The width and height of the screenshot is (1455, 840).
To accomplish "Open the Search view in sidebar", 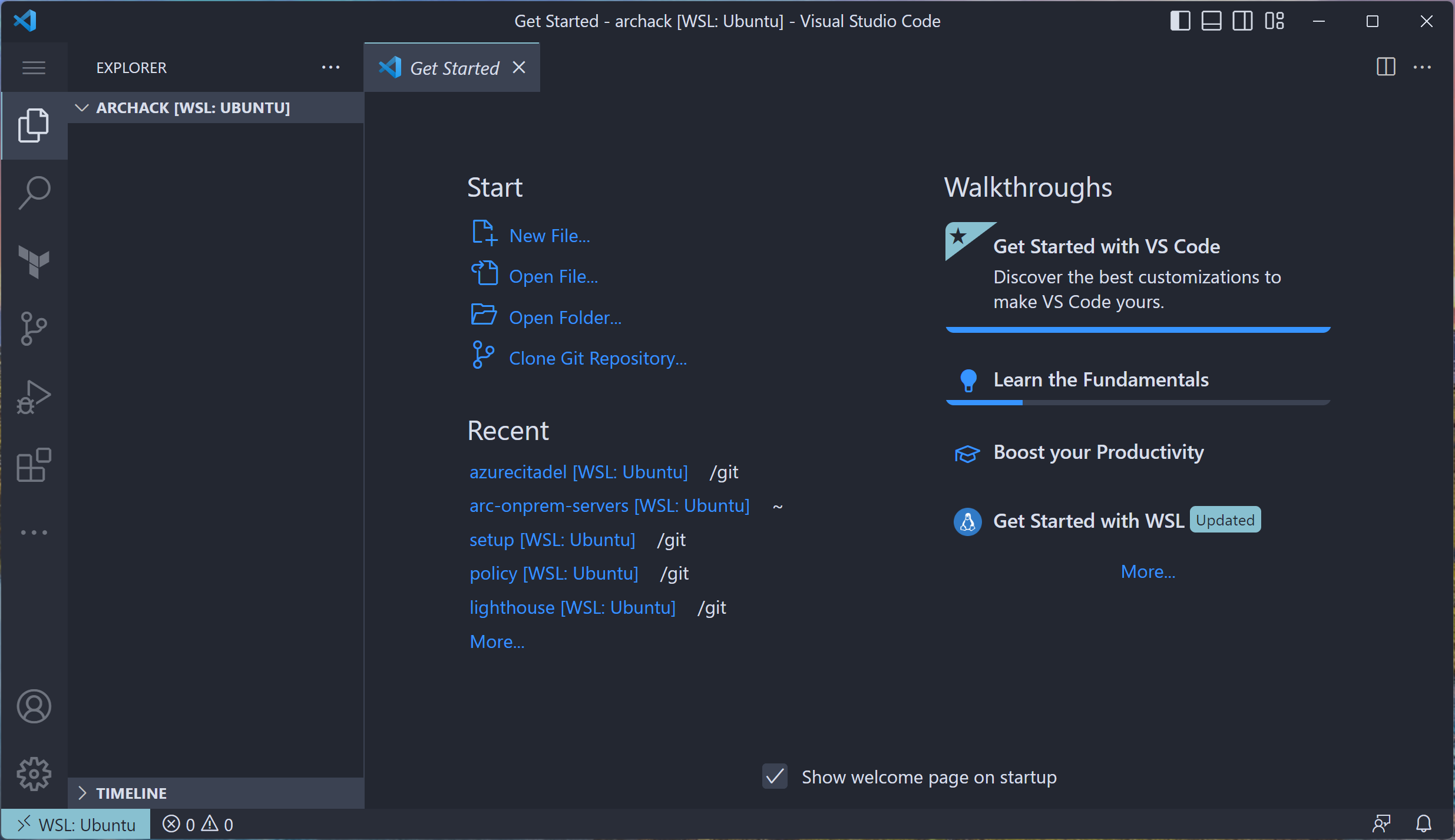I will 34,193.
